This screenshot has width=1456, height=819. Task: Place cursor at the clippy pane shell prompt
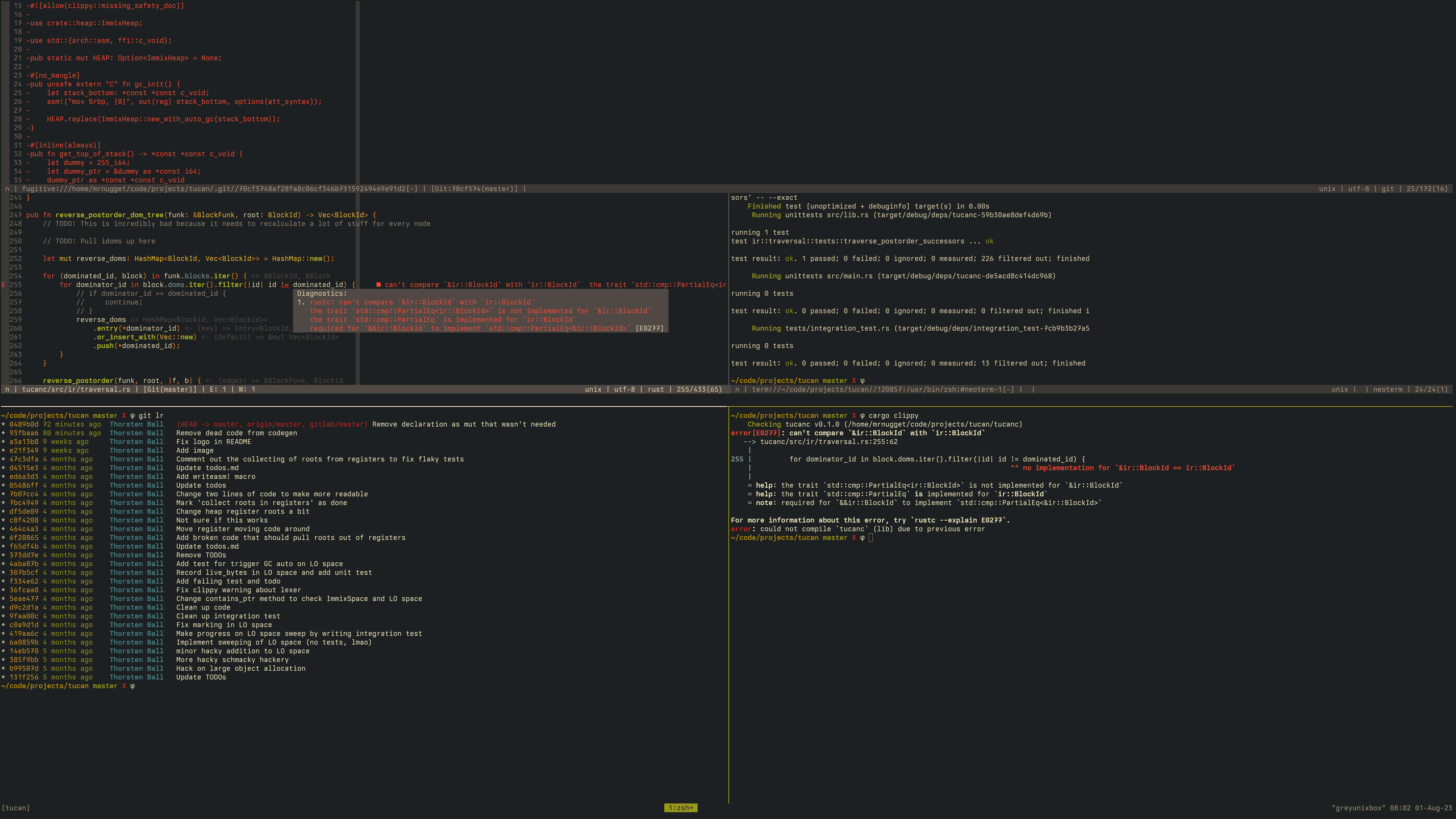pyautogui.click(x=871, y=538)
